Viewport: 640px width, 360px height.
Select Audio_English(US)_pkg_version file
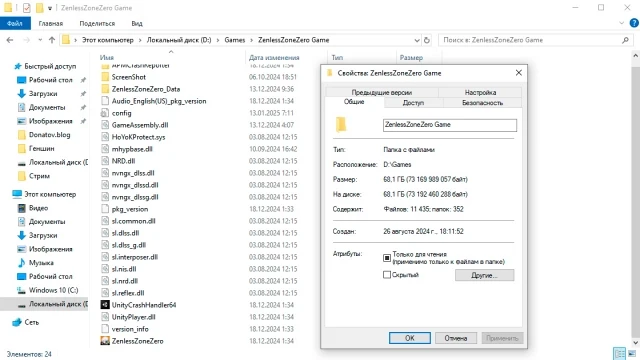[x=159, y=101]
